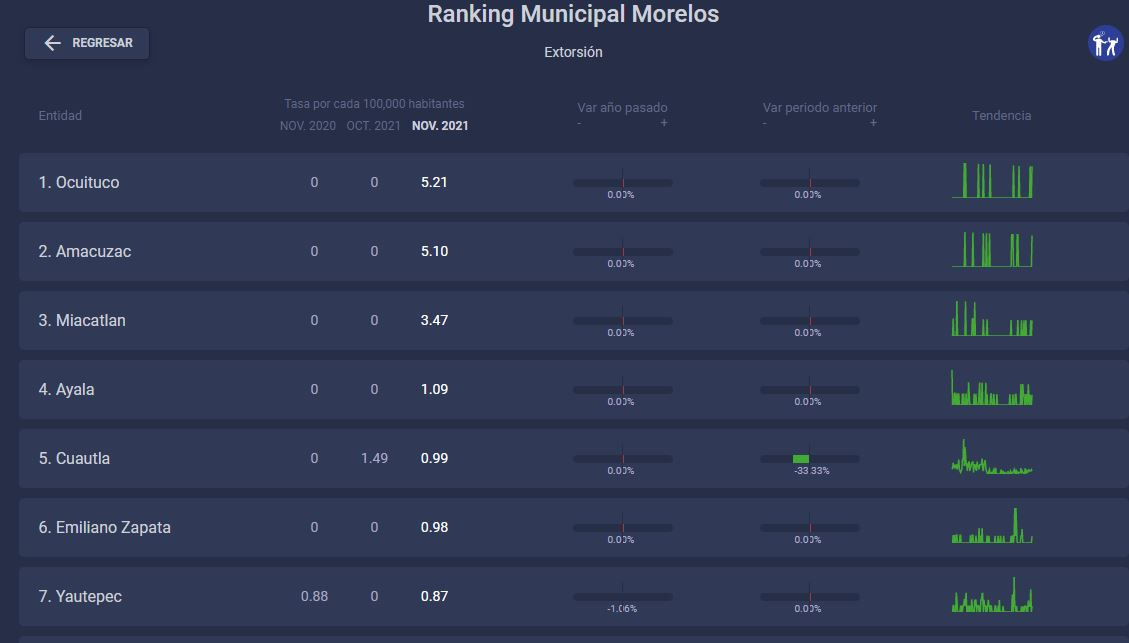Select the row name 1. Ocuituco
The height and width of the screenshot is (643, 1129).
[x=79, y=183]
